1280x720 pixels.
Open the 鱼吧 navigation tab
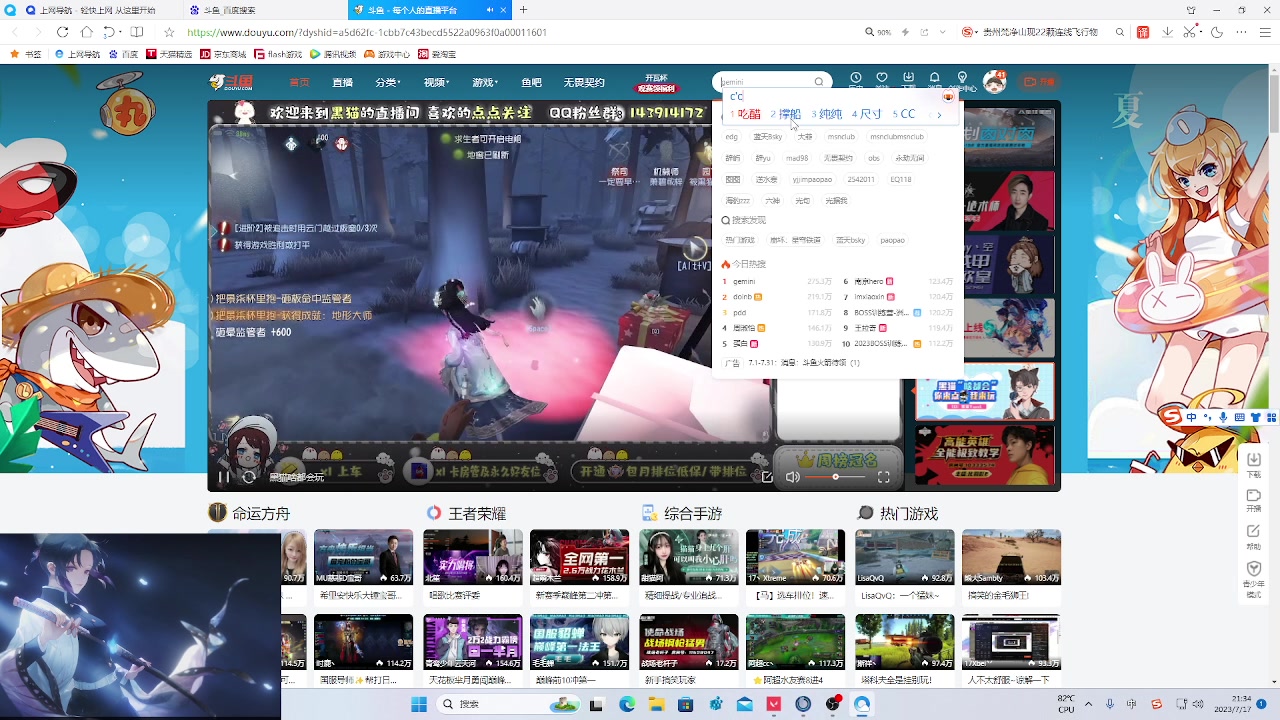tap(531, 82)
